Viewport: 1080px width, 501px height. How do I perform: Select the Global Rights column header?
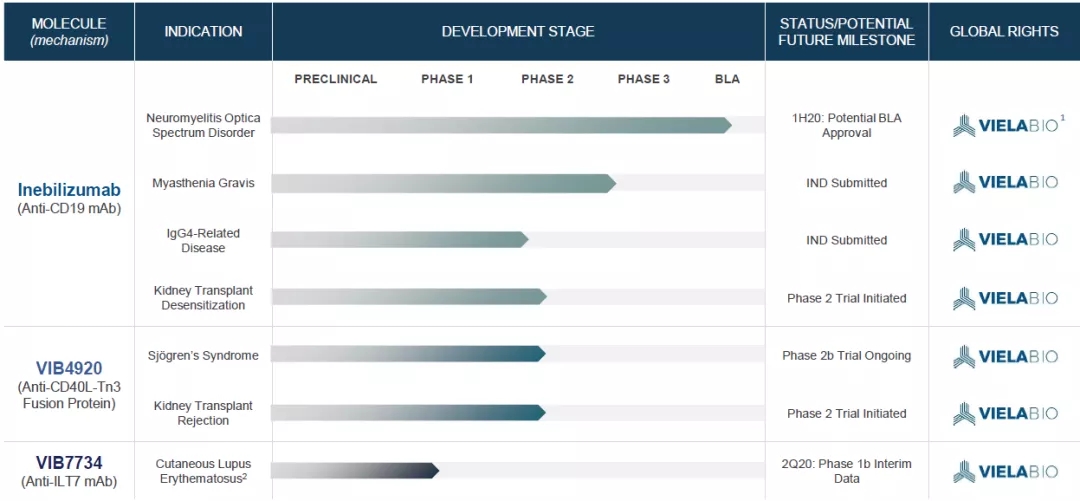pos(1004,32)
